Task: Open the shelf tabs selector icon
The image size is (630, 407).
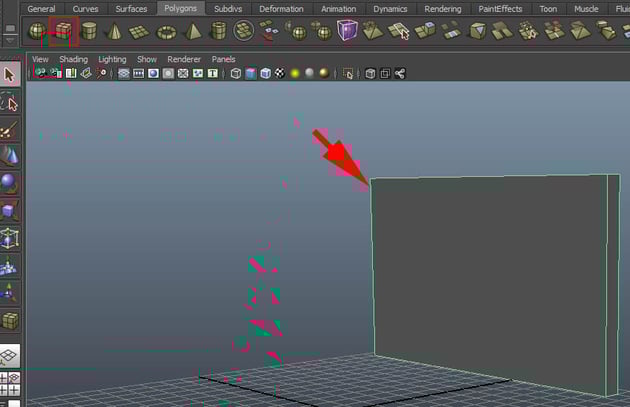Action: point(10,28)
